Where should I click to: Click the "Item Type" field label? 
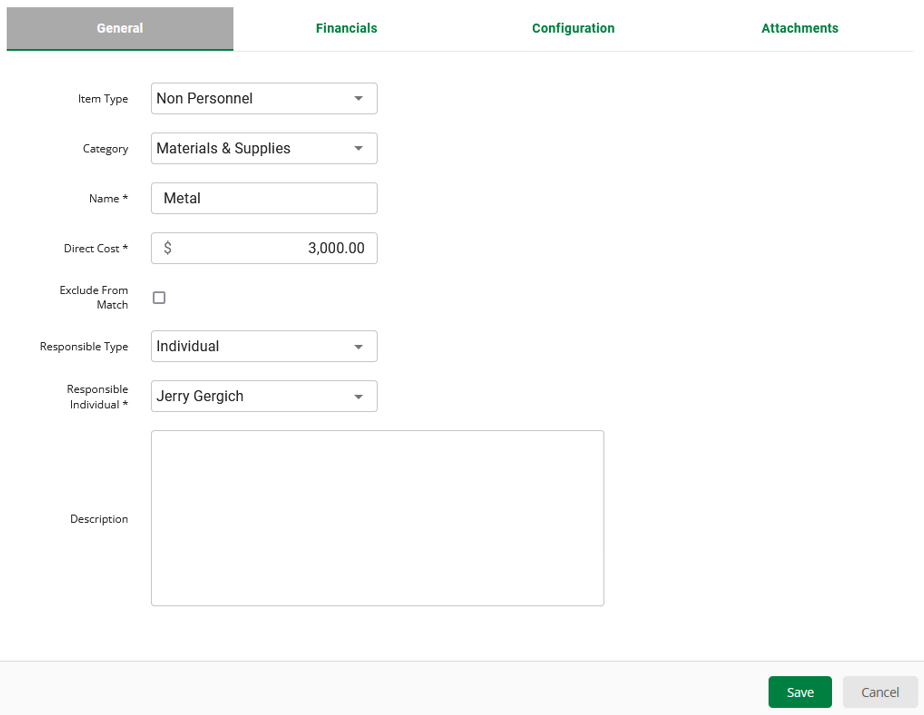click(103, 99)
